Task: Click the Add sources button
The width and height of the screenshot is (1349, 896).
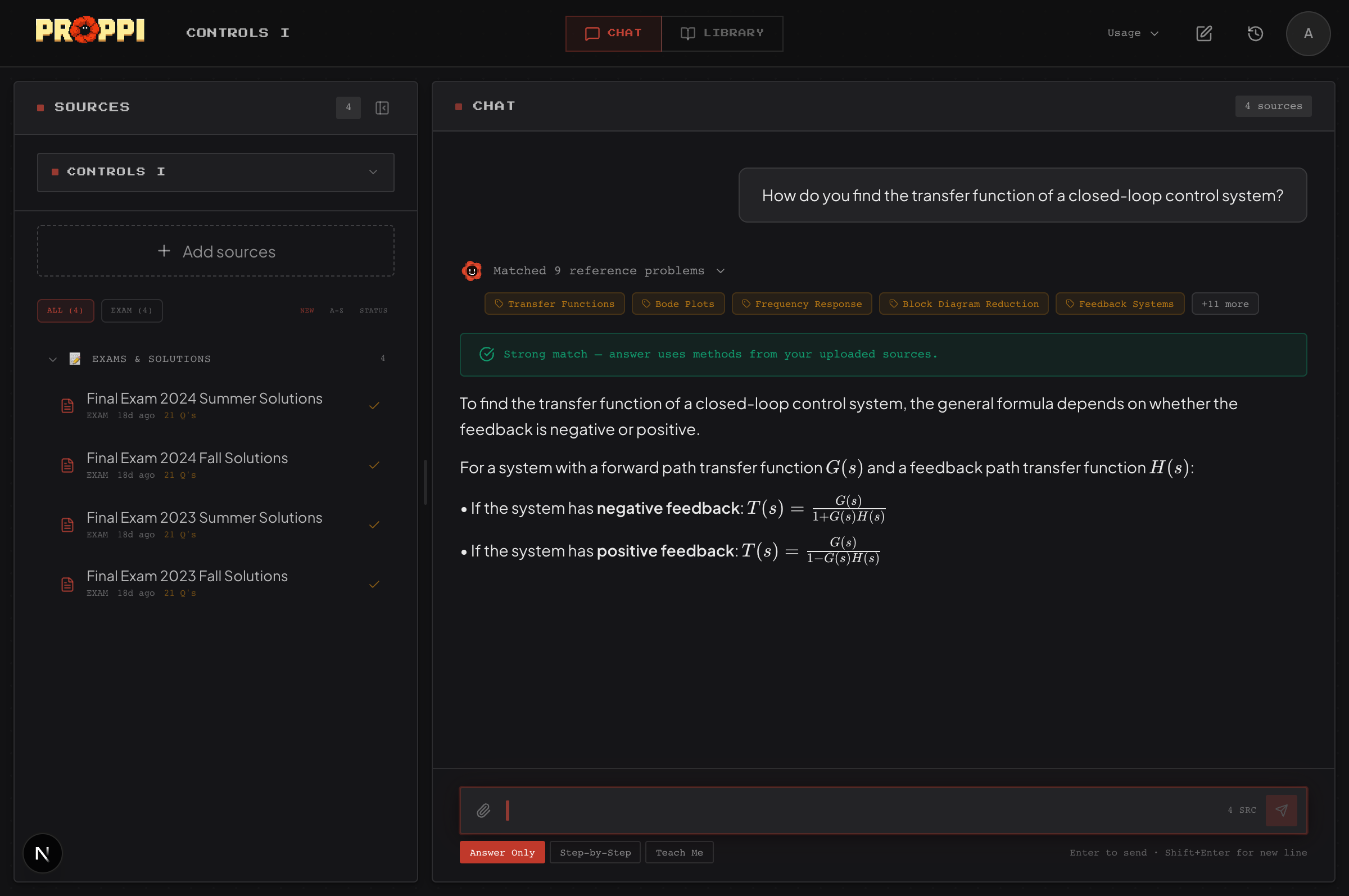Action: pyautogui.click(x=215, y=251)
